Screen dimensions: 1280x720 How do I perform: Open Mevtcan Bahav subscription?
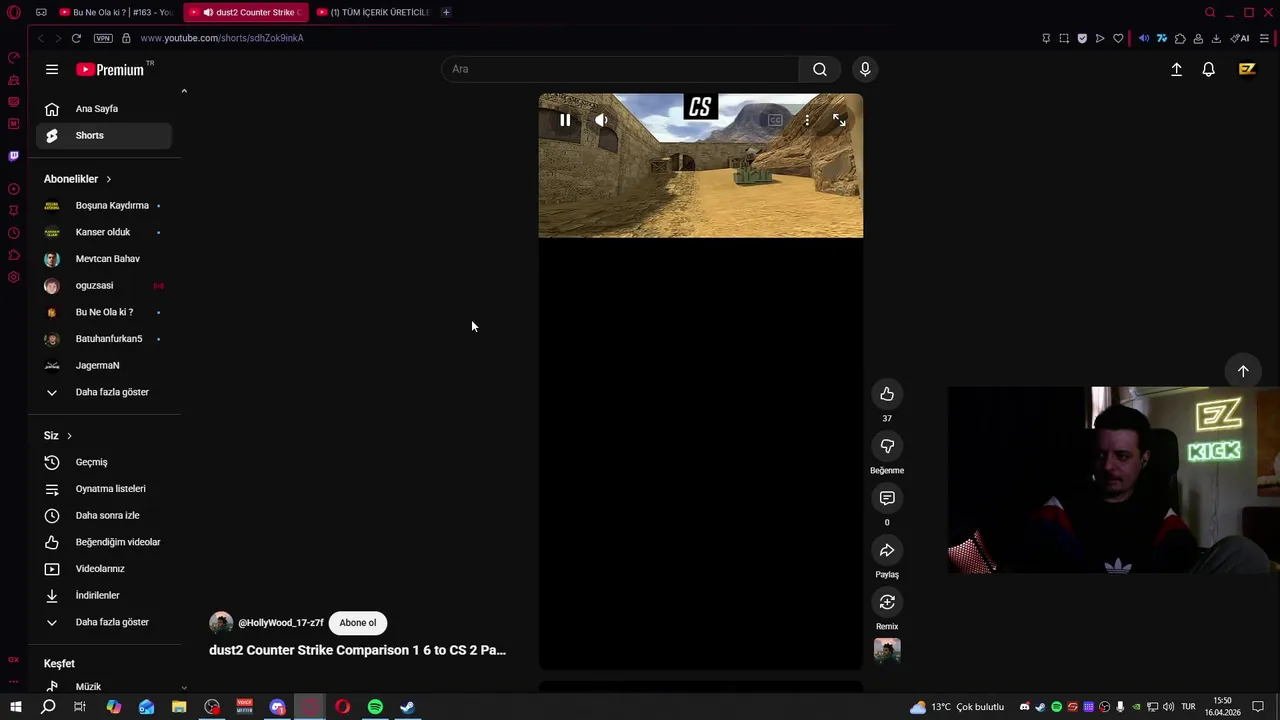pyautogui.click(x=104, y=259)
